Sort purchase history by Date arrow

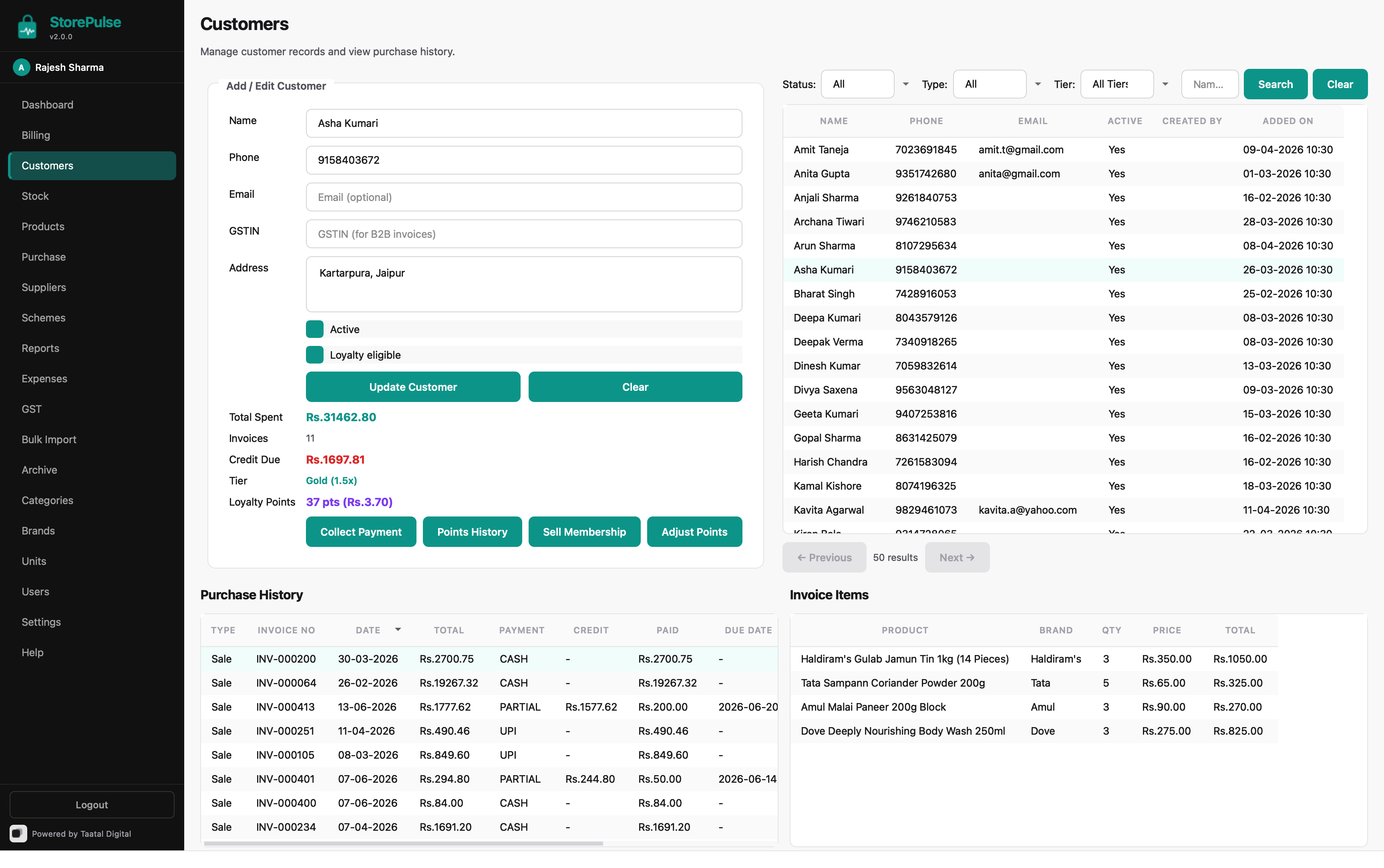(398, 630)
